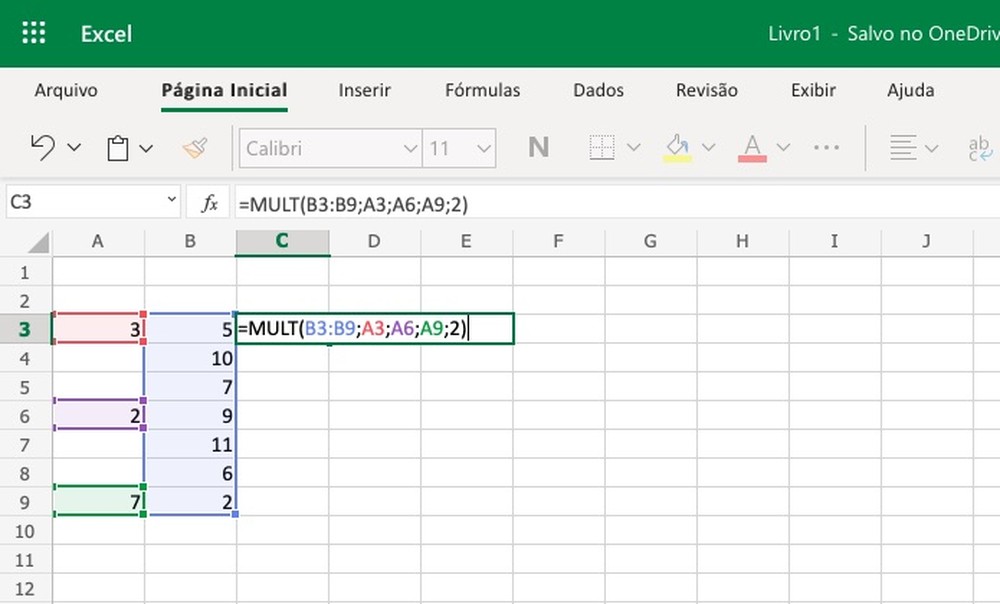Open the Paste clipboard icon

120,147
